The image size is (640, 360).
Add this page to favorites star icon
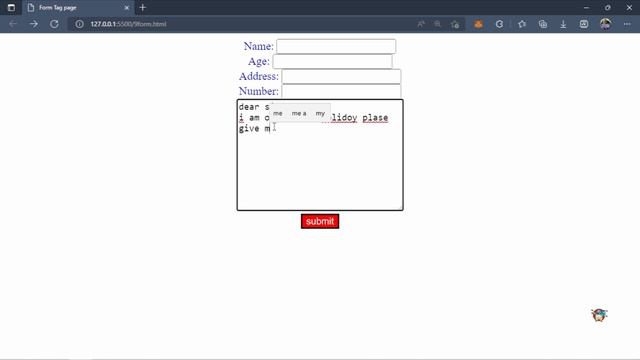[x=455, y=24]
